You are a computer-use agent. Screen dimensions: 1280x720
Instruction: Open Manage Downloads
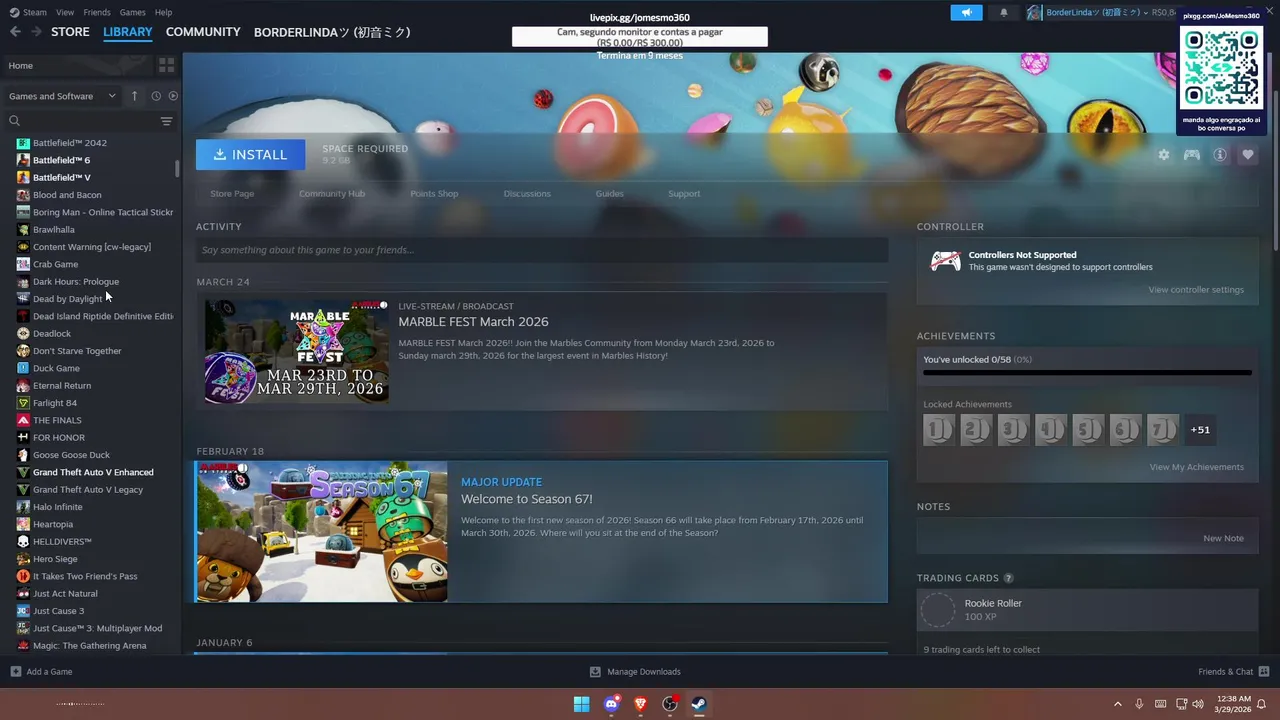(x=635, y=672)
